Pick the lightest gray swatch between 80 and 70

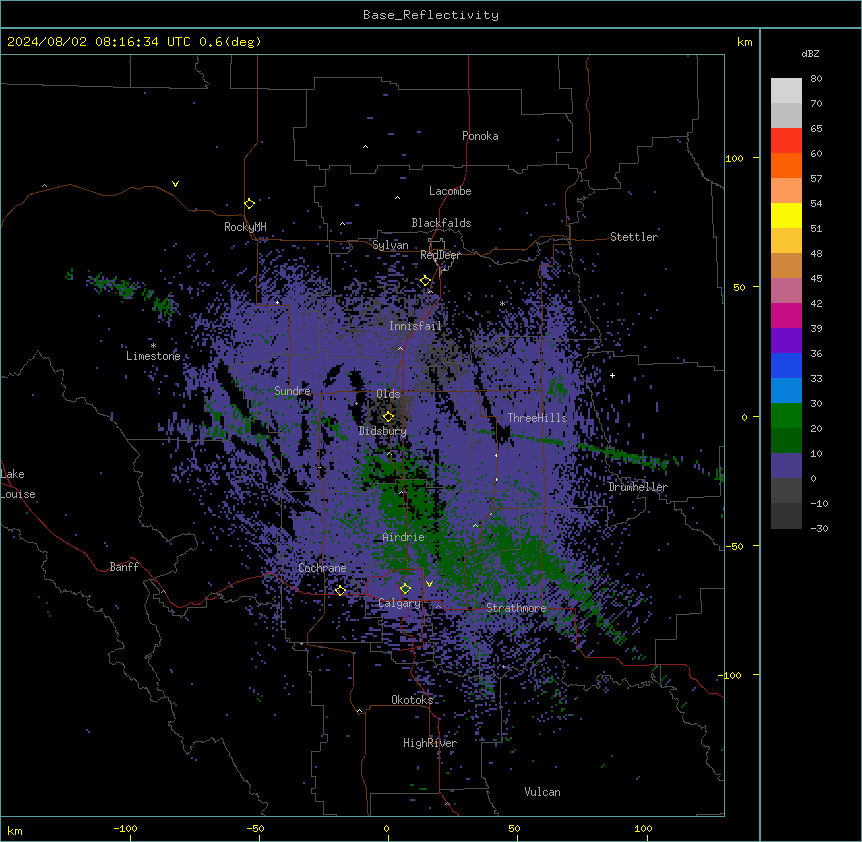coord(786,90)
